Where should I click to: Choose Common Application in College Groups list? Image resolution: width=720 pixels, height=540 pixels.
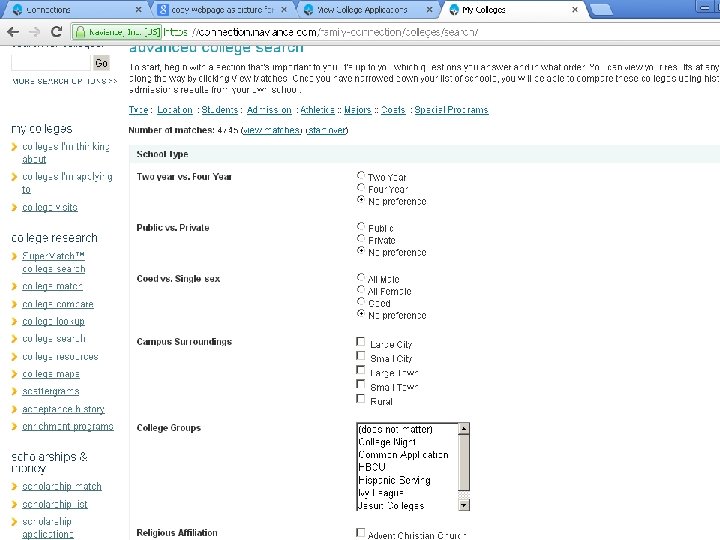click(408, 455)
